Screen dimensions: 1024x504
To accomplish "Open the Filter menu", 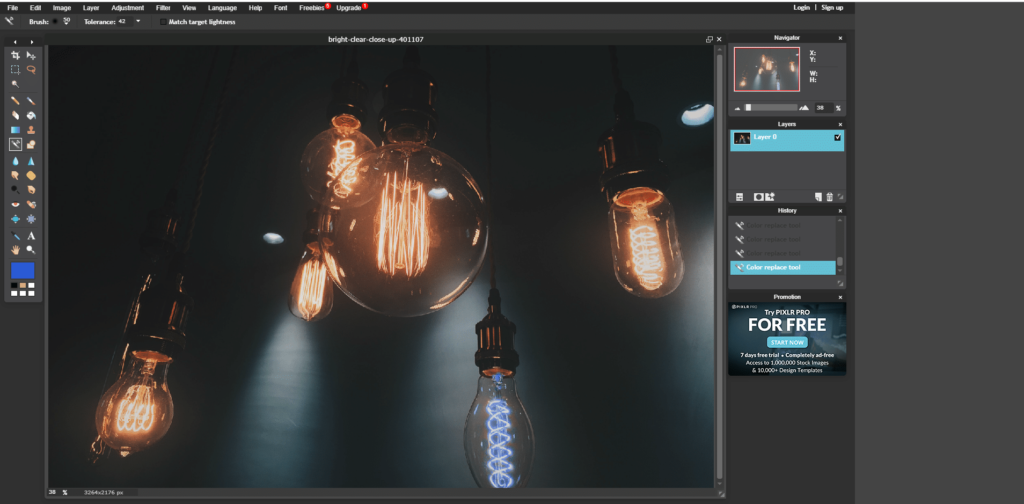I will point(163,8).
